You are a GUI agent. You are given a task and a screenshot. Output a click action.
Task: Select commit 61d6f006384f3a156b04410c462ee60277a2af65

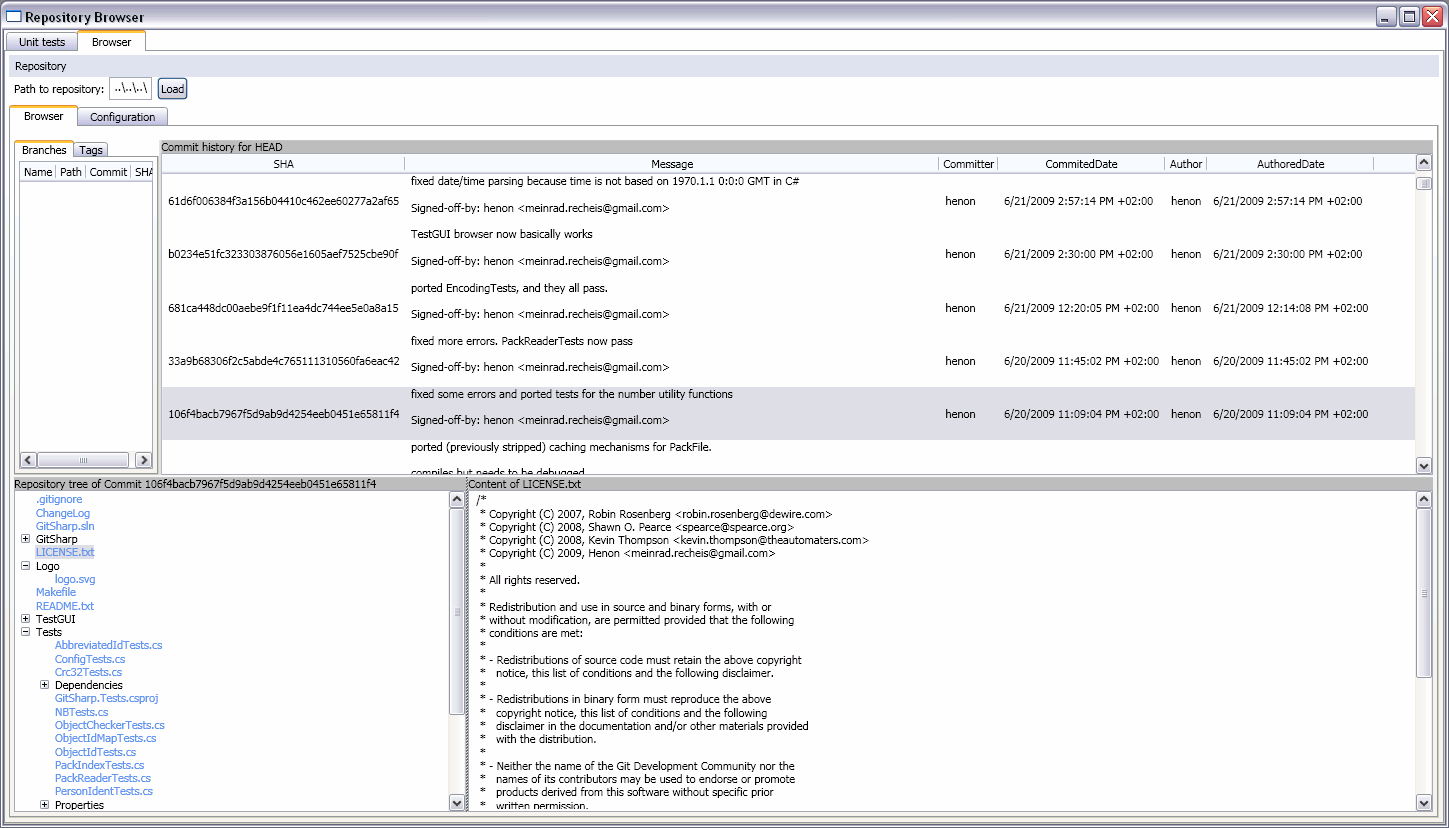tap(788, 201)
